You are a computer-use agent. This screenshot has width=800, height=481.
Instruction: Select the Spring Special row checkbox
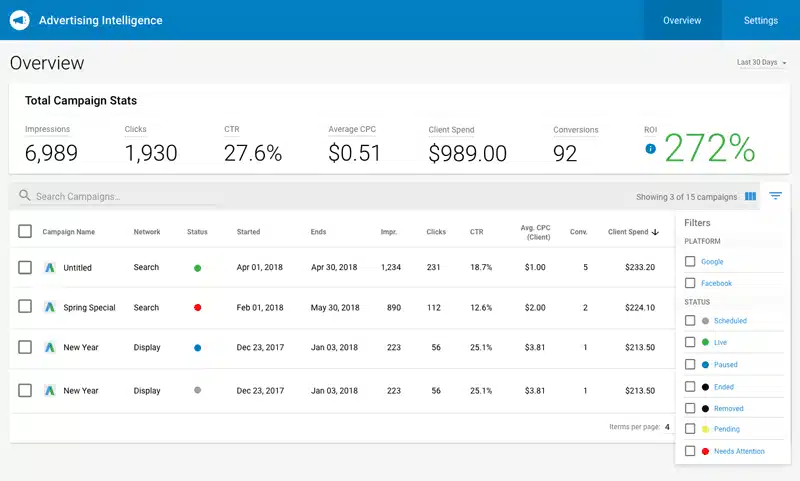pyautogui.click(x=25, y=308)
